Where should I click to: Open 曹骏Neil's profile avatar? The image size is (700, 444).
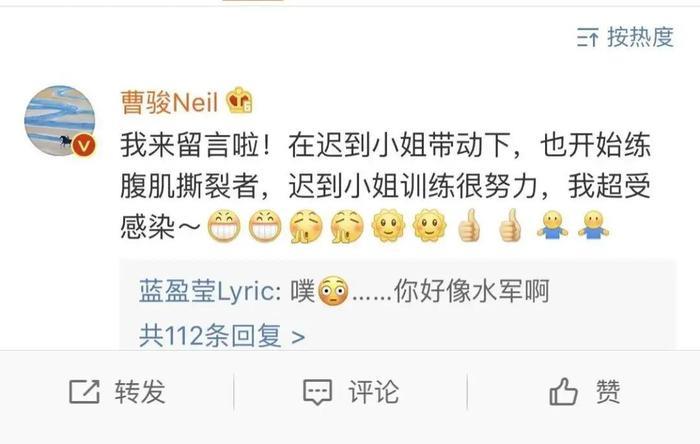pos(60,120)
